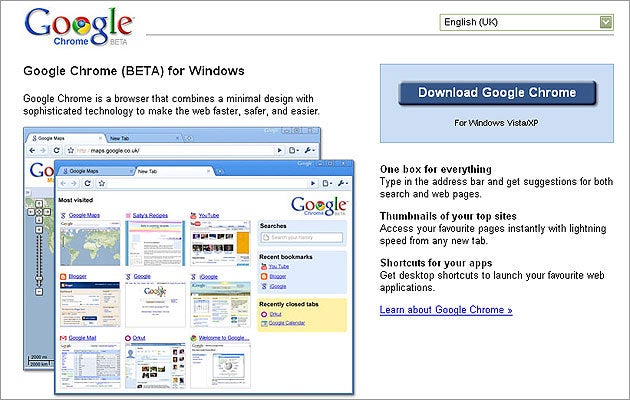Close the front Chrome window
Screen dimensions: 630x400
343,164
